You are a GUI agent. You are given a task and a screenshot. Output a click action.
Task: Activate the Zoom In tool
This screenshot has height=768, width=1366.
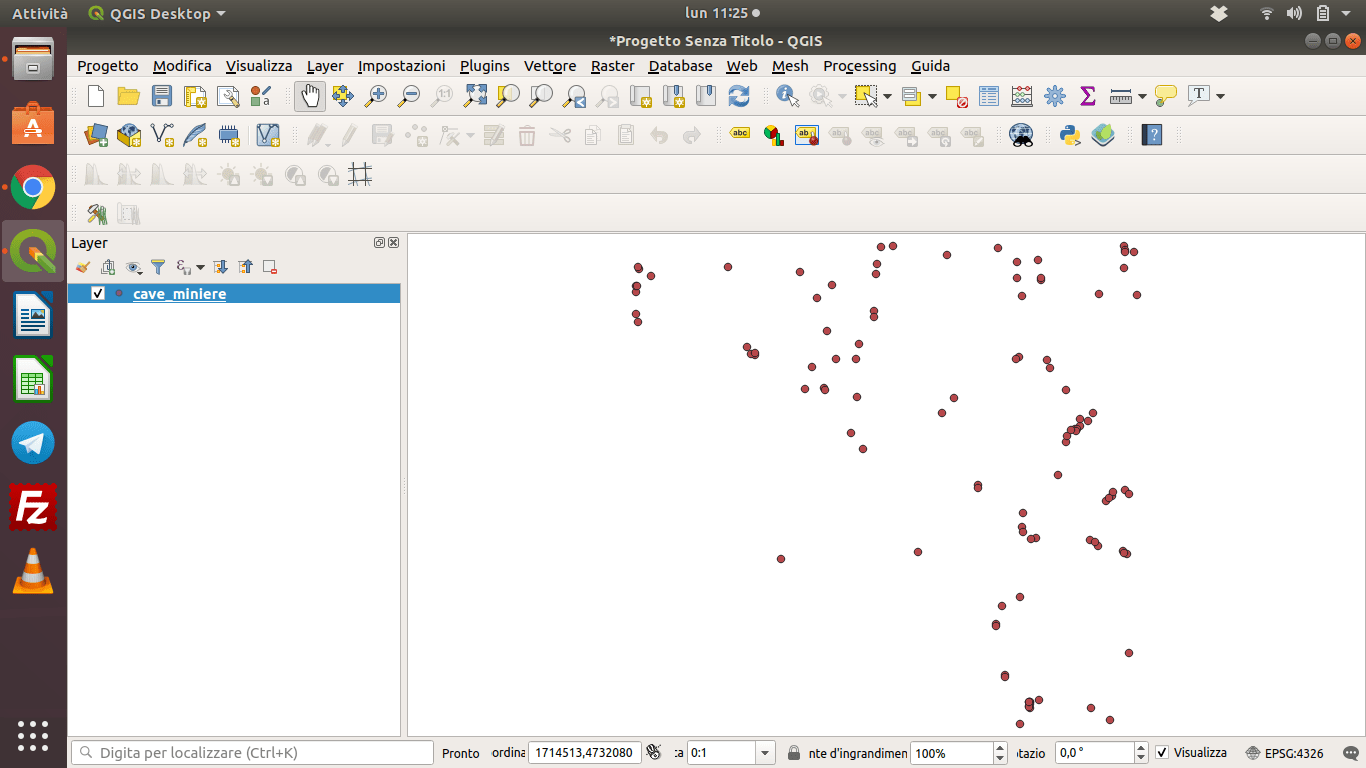coord(375,95)
